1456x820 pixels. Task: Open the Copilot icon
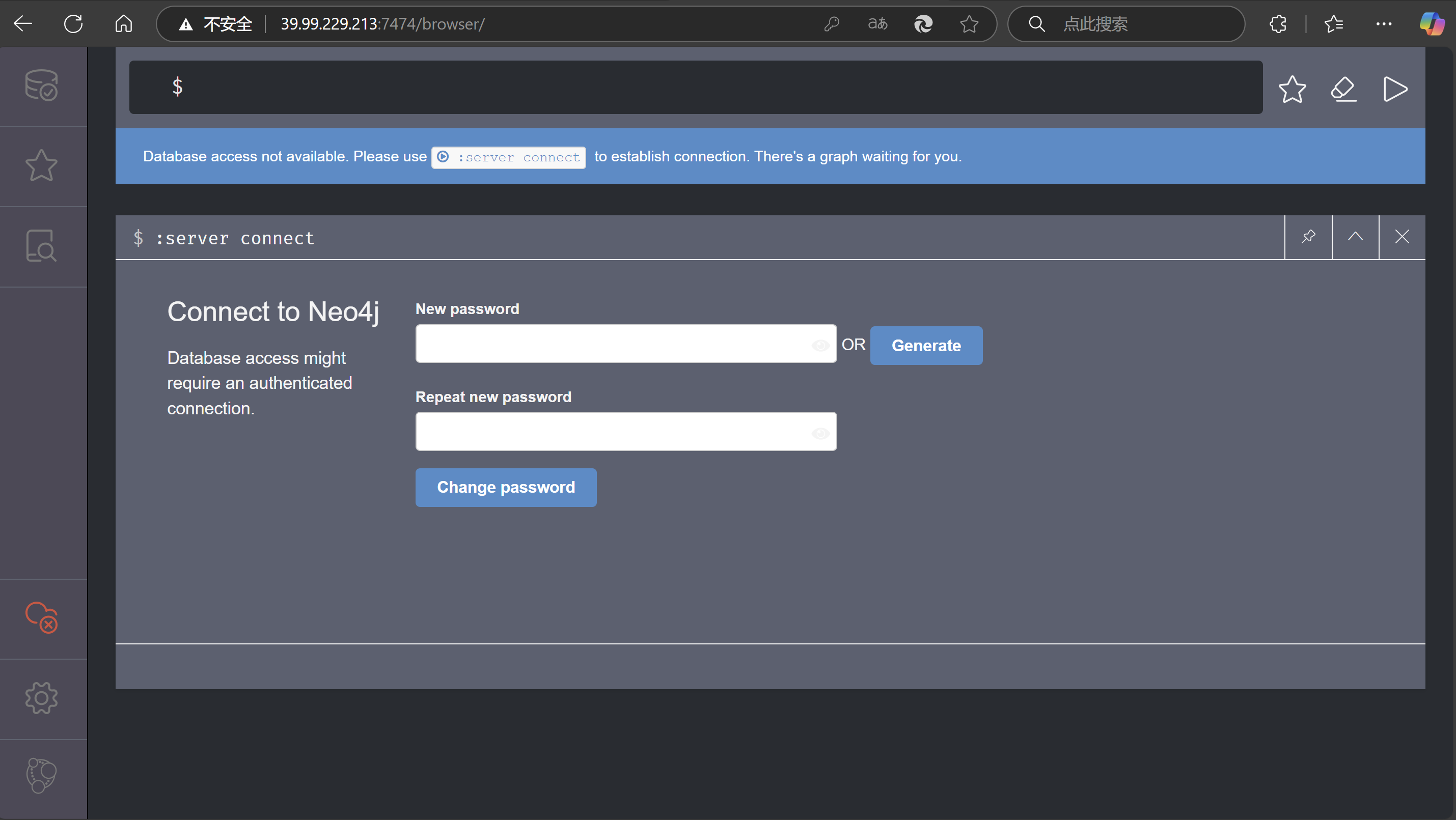[1432, 24]
